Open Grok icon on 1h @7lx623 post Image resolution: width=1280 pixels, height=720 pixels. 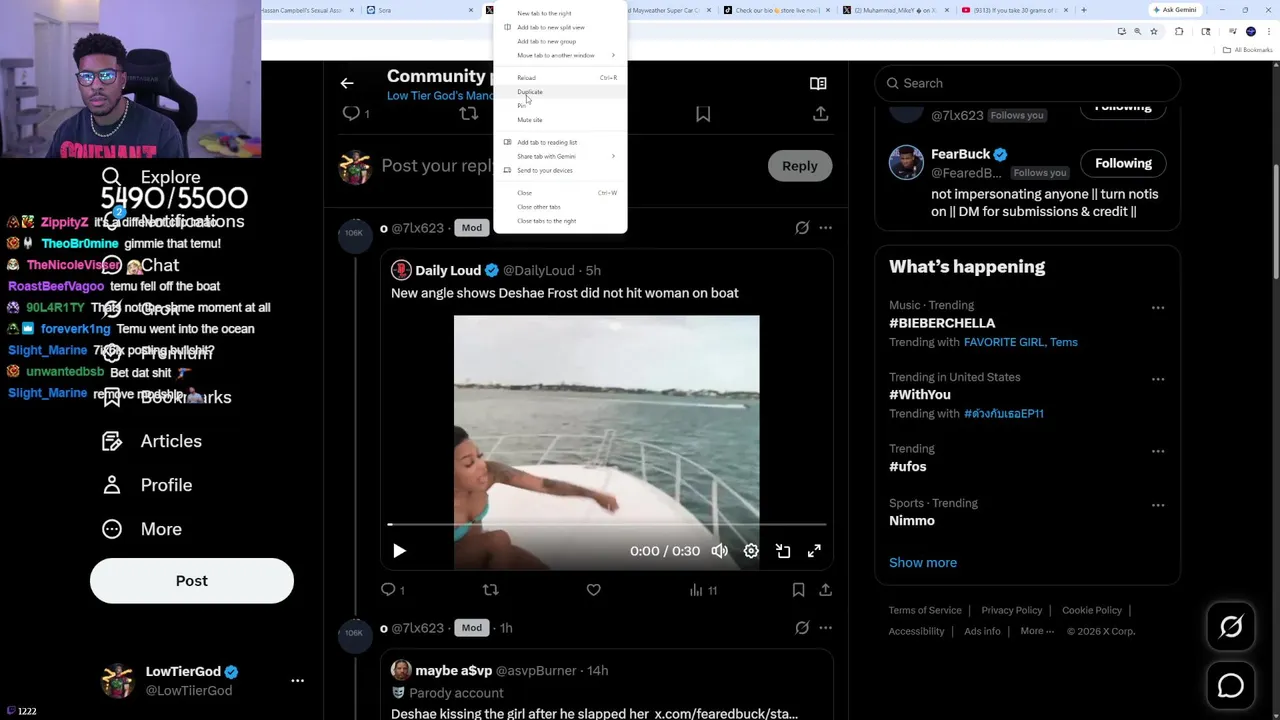tap(802, 628)
